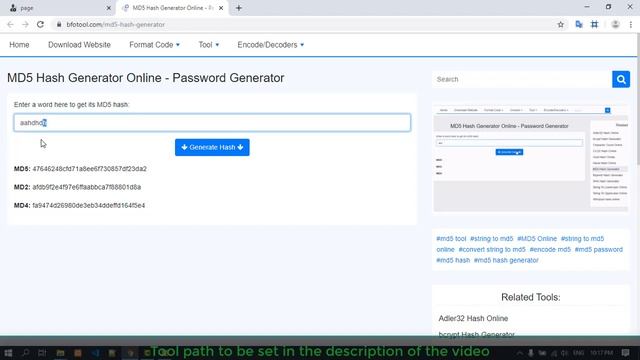Expand the Format Code dropdown
640x360 pixels.
coord(154,45)
